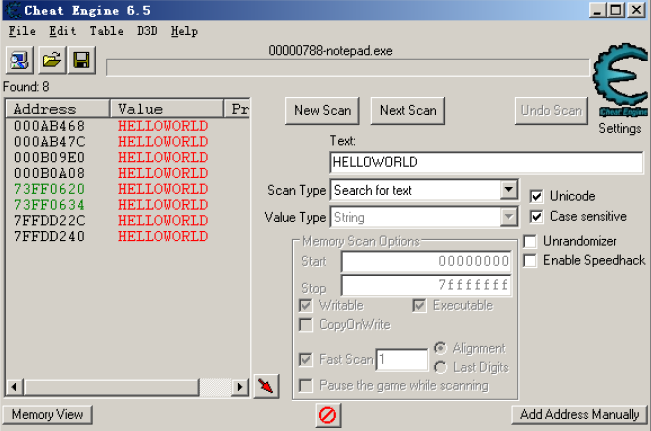Click the Text input containing HELLOWORLD
Image resolution: width=651 pixels, height=431 pixels.
click(x=486, y=162)
